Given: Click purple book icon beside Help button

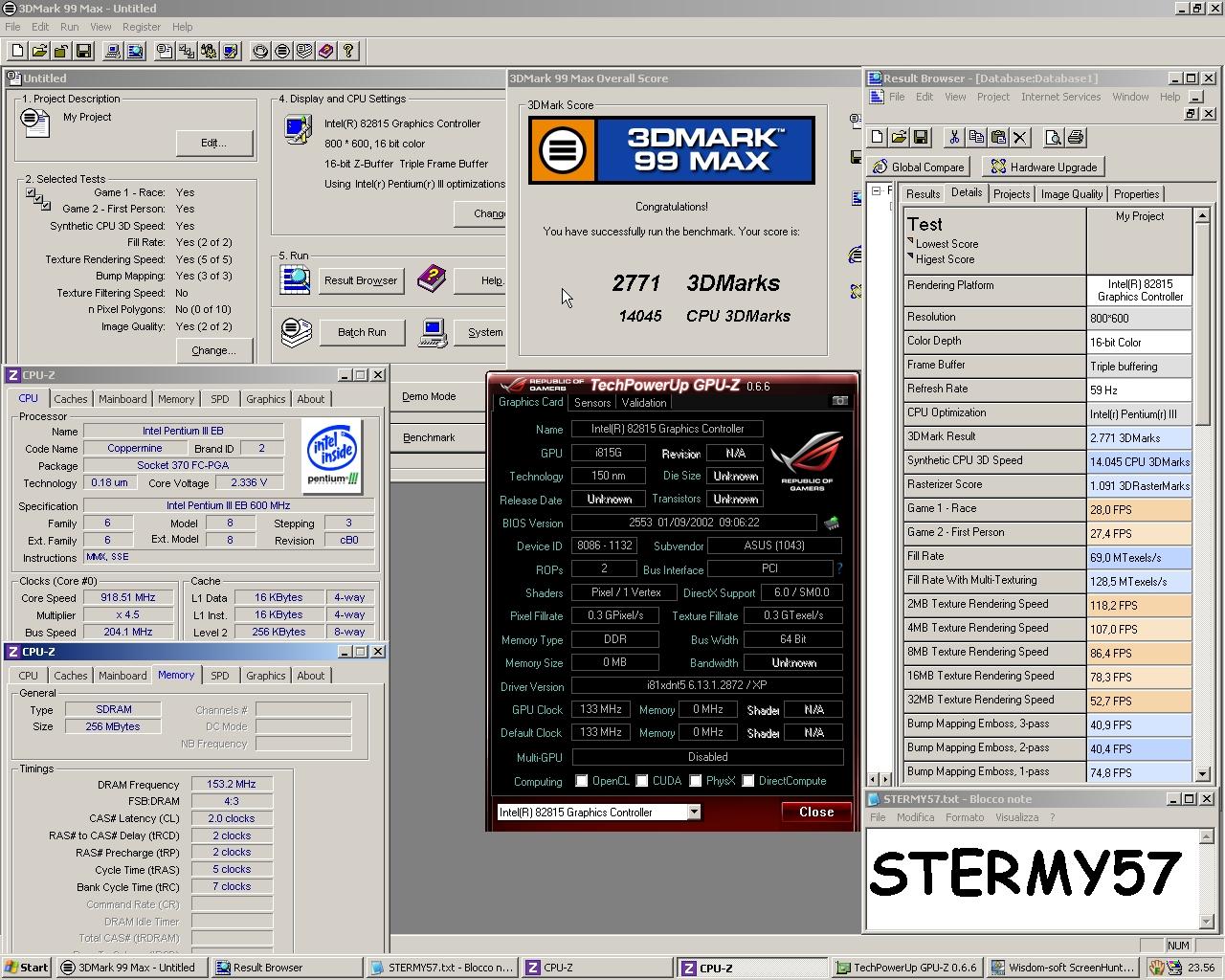Looking at the screenshot, I should click(431, 279).
